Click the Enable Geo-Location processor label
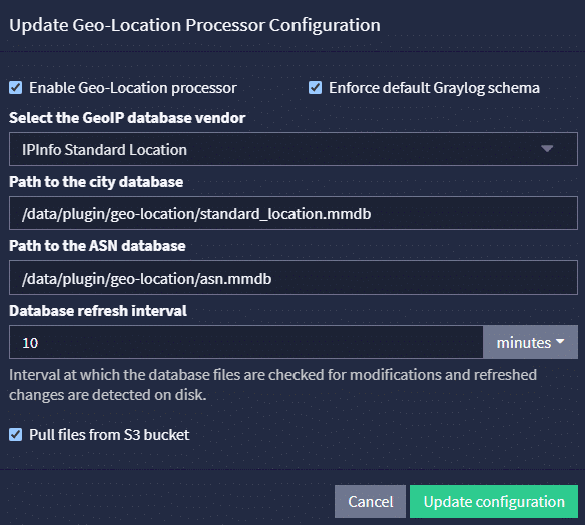This screenshot has width=585, height=525. [133, 88]
